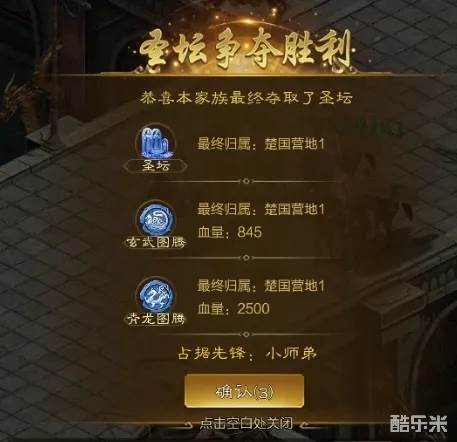Click the divider ornament below 青龙图腾 row
The width and height of the screenshot is (457, 442).
(246, 334)
